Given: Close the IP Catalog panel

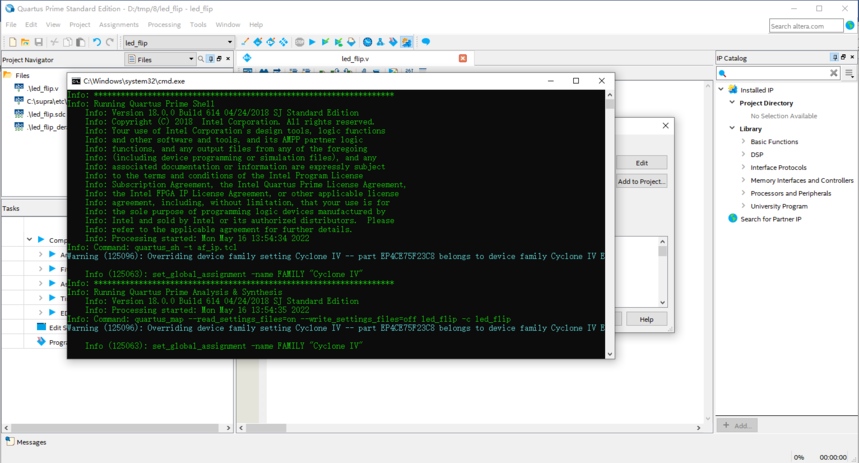Looking at the screenshot, I should [852, 57].
